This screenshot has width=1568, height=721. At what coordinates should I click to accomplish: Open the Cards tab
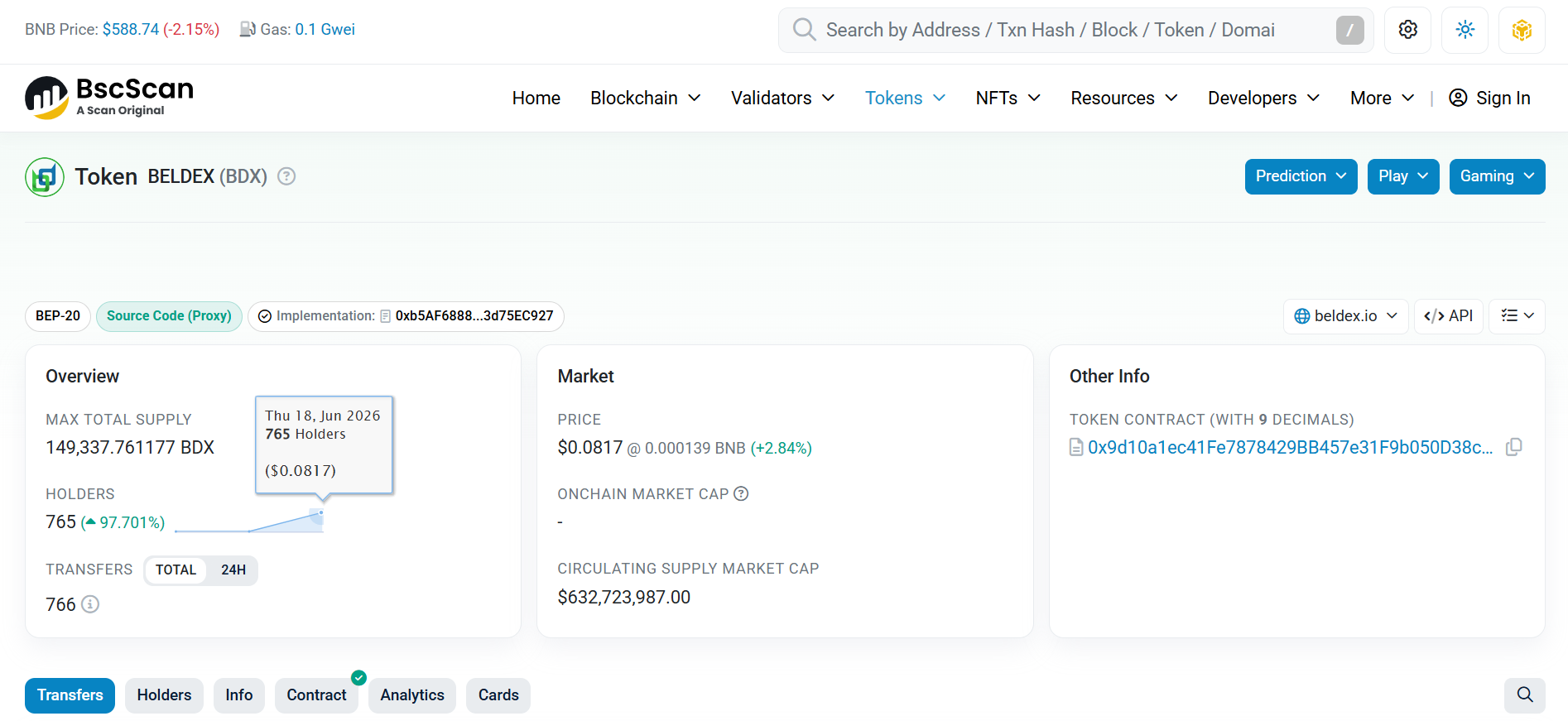(498, 695)
